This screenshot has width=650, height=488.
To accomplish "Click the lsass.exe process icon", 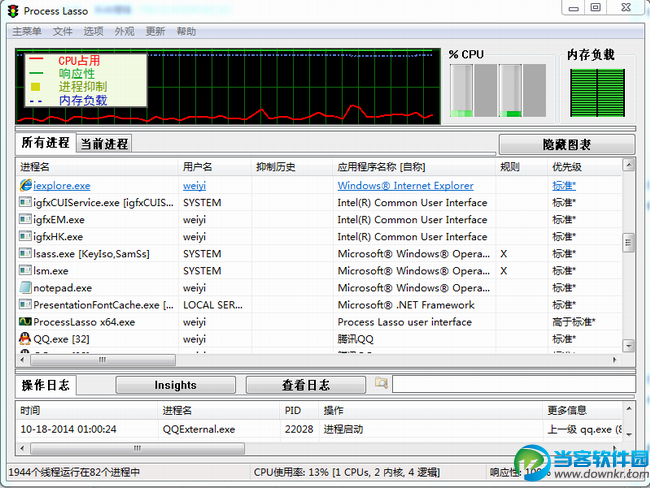I will pyautogui.click(x=25, y=253).
